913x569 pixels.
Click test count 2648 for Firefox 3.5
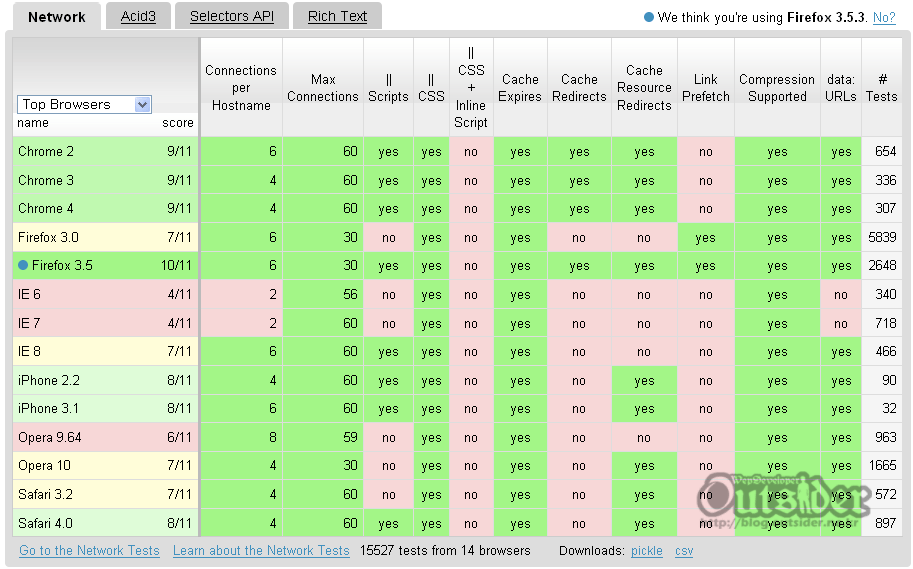tap(882, 266)
